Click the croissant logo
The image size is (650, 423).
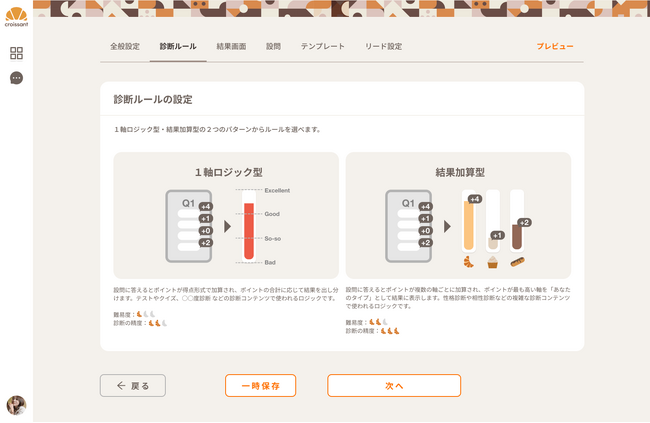tap(17, 17)
